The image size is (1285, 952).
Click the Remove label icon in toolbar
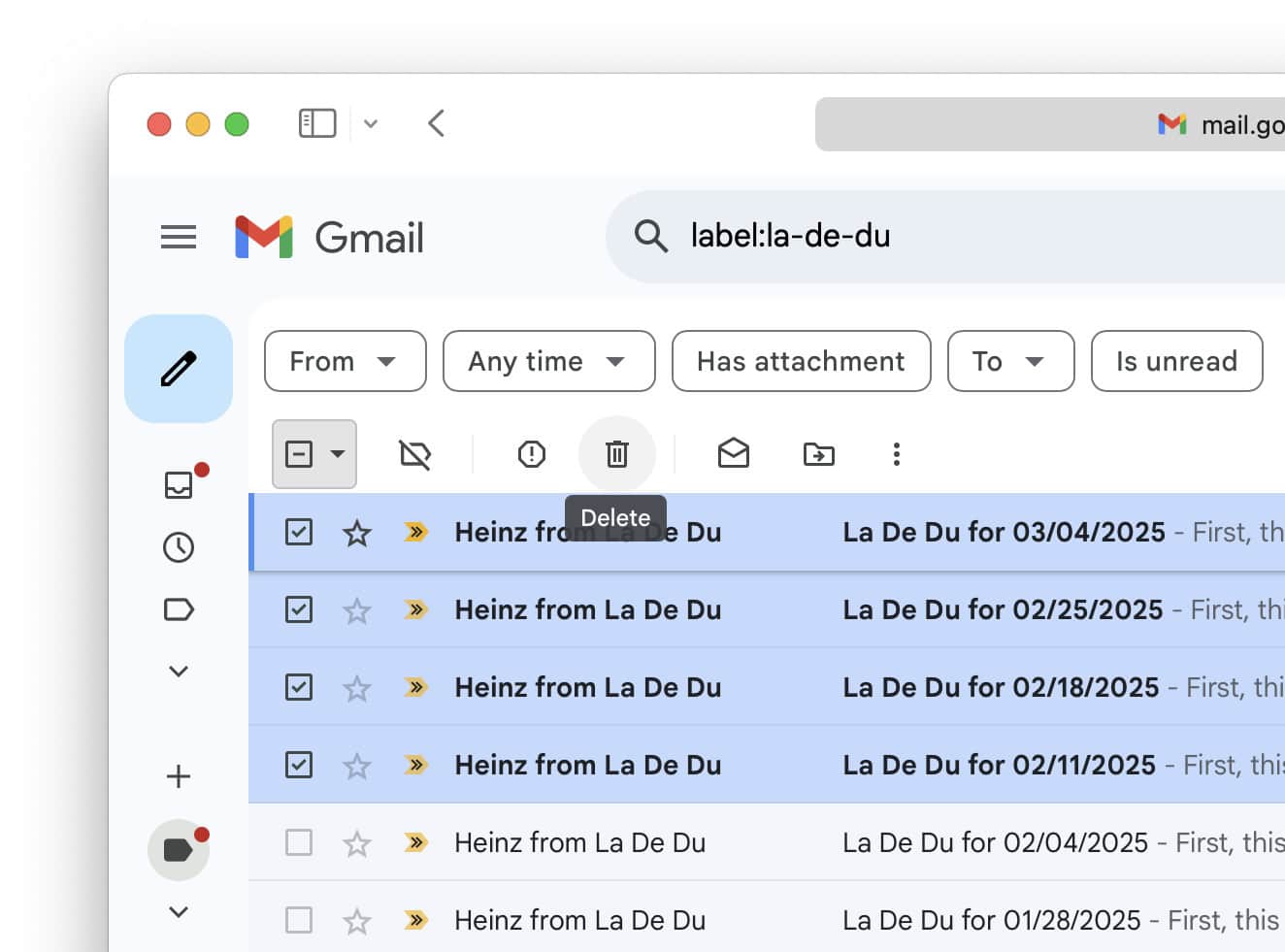(x=415, y=454)
